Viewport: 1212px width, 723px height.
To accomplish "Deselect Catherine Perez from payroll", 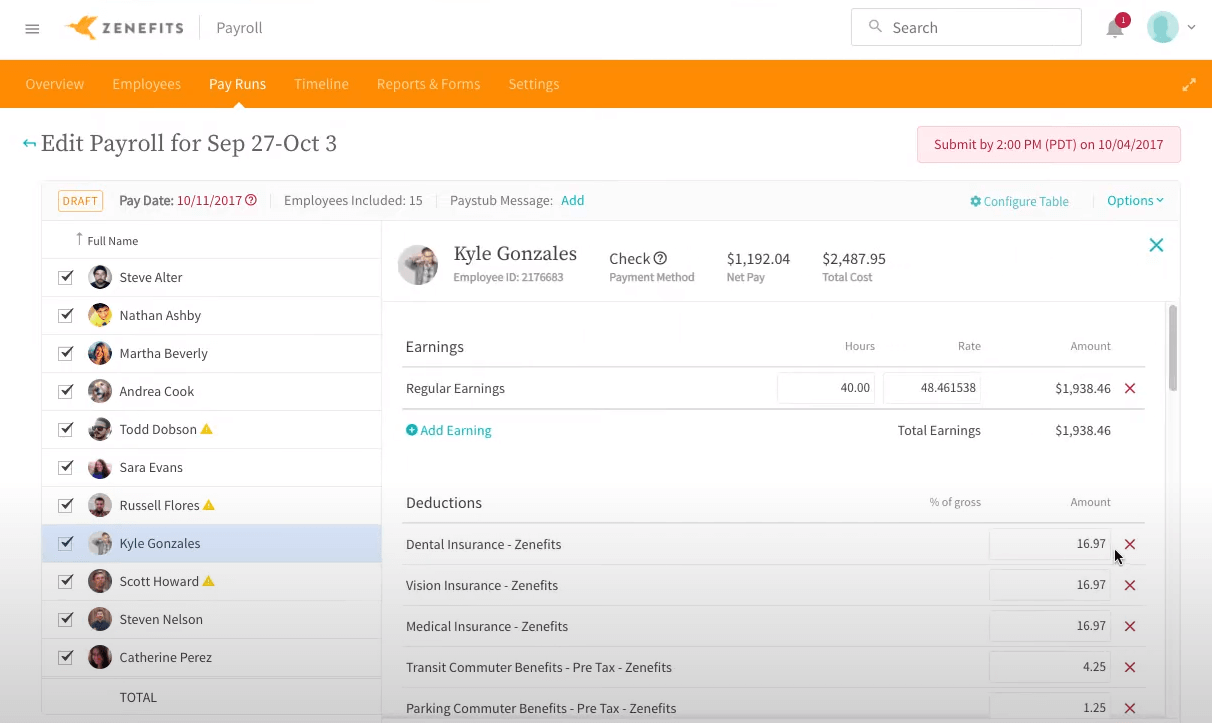I will click(x=66, y=657).
